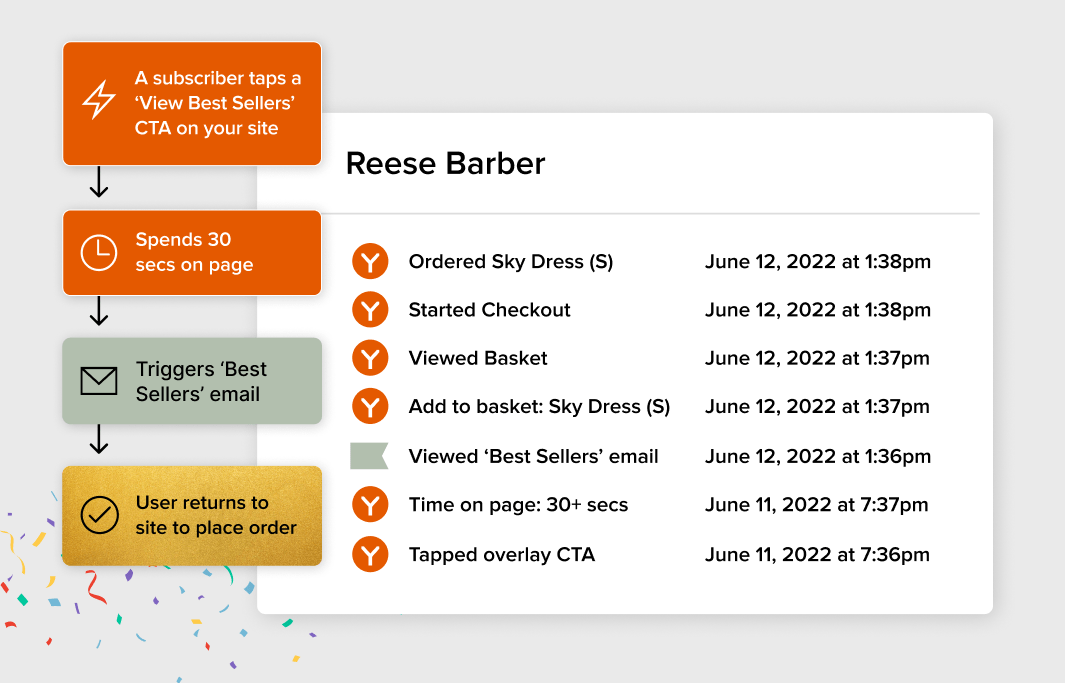Click the Reese Barber profile name

(445, 164)
